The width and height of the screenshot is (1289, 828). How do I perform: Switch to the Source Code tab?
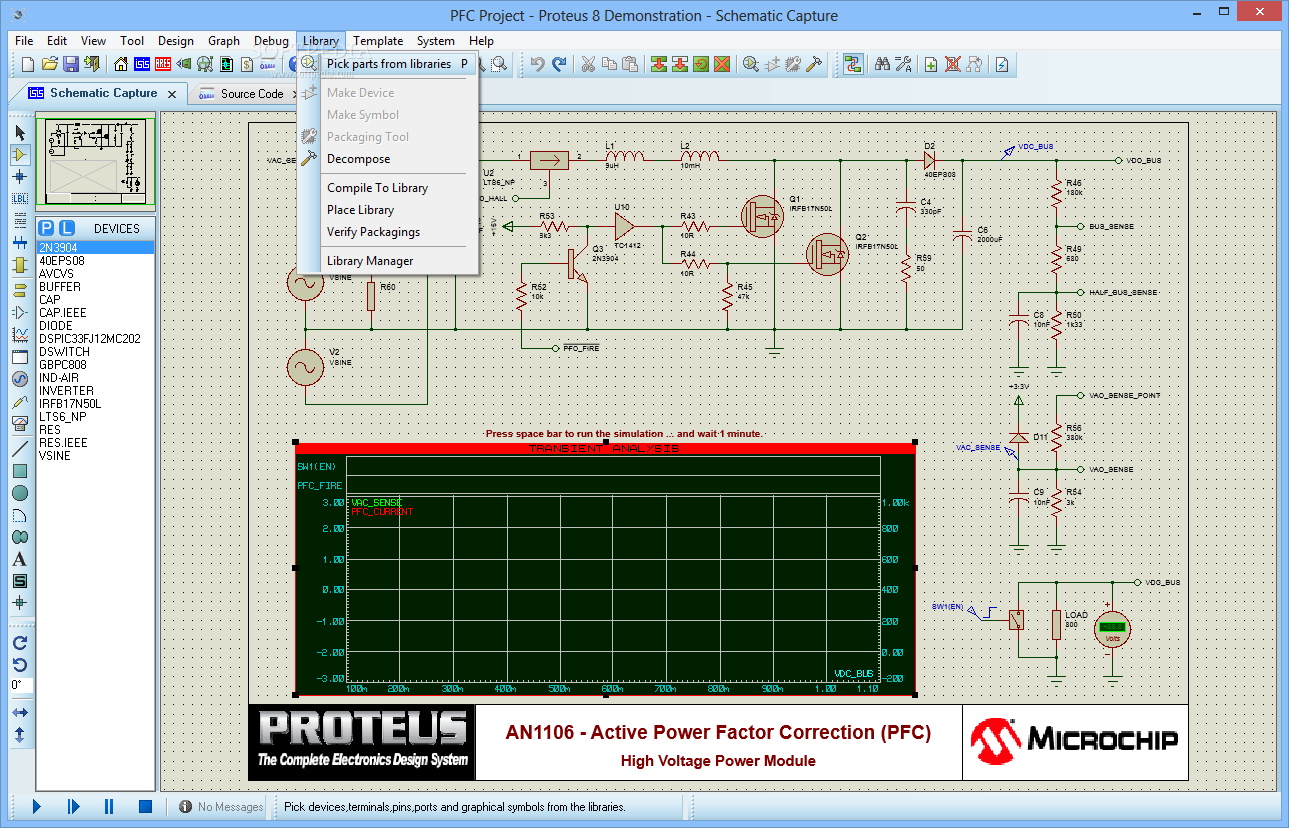[251, 93]
